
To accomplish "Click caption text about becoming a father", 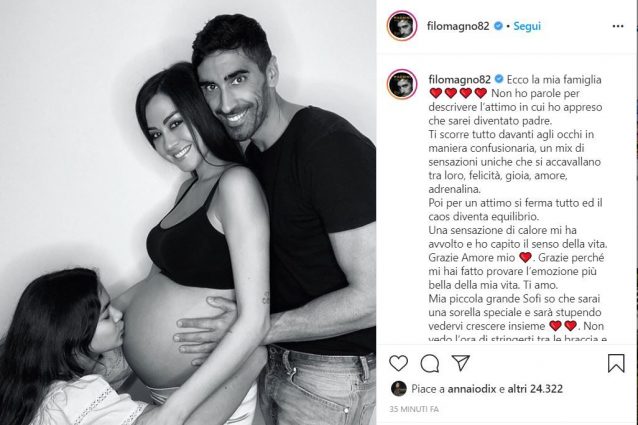I will click(514, 107).
